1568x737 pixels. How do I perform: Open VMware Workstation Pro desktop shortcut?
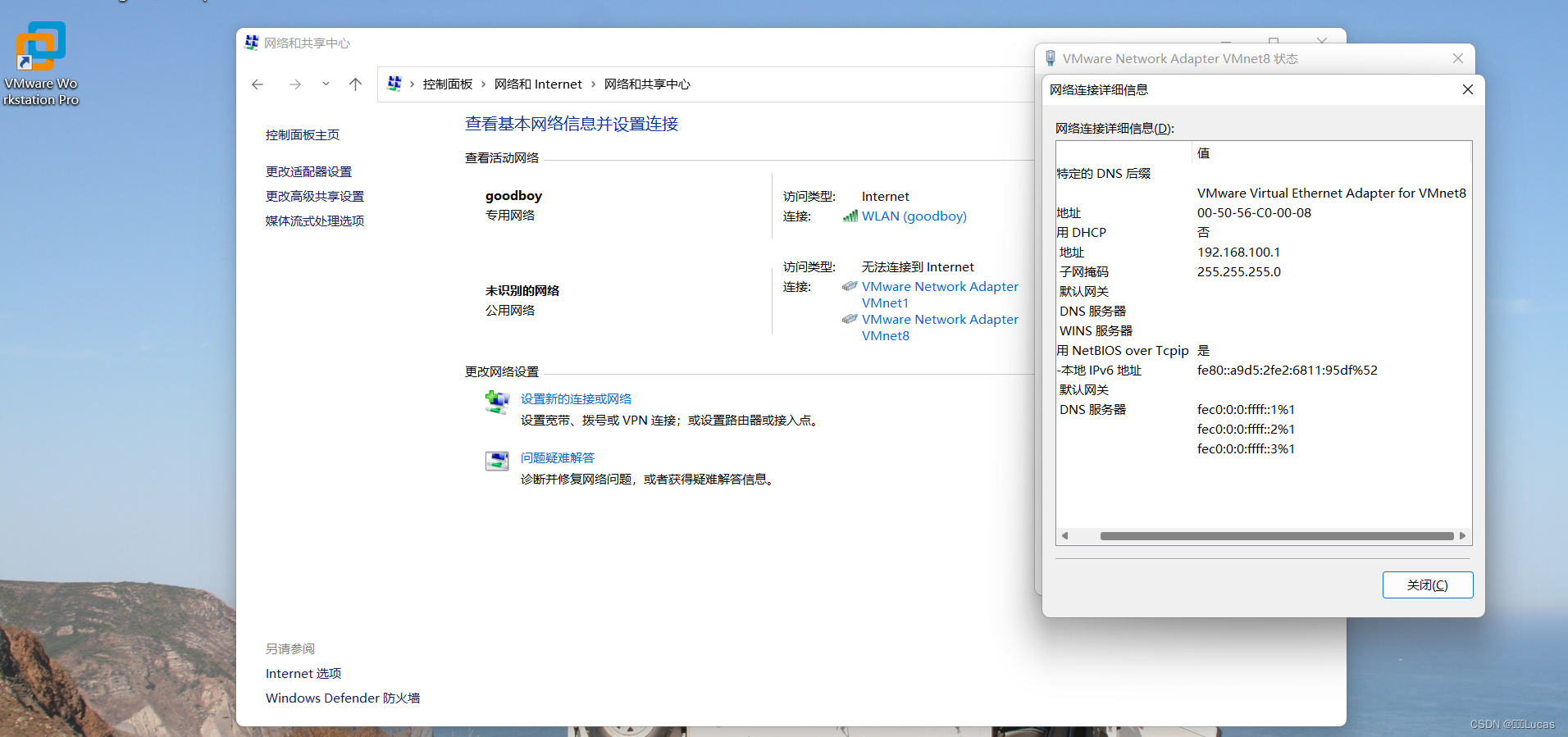[40, 63]
